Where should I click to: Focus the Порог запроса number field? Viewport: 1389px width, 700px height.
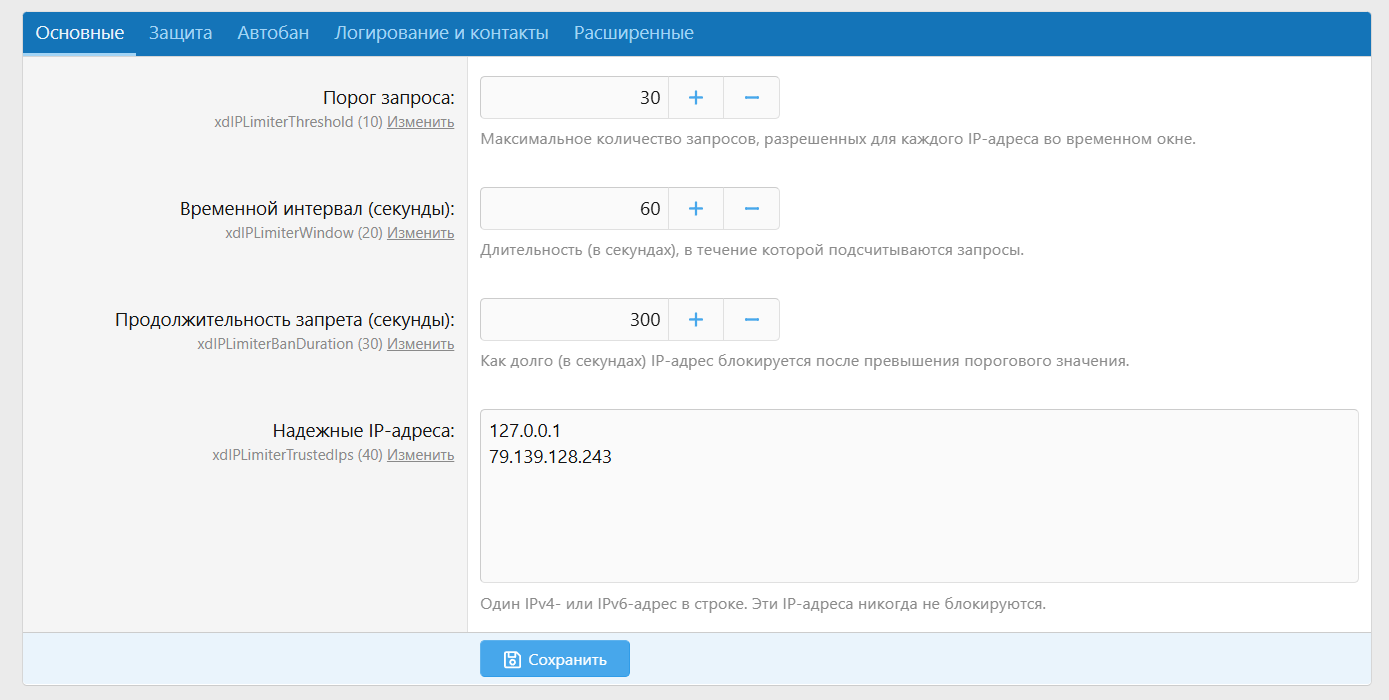[x=574, y=98]
